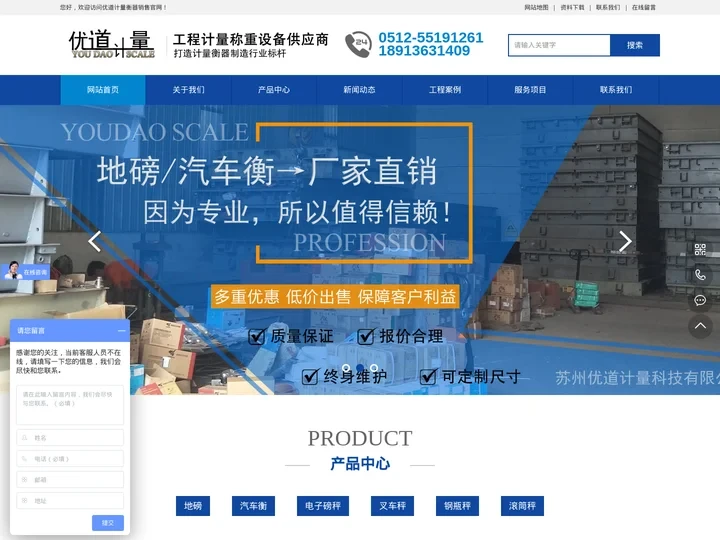This screenshot has height=540, width=720.
Task: Click the message content textarea
Action: 70,405
